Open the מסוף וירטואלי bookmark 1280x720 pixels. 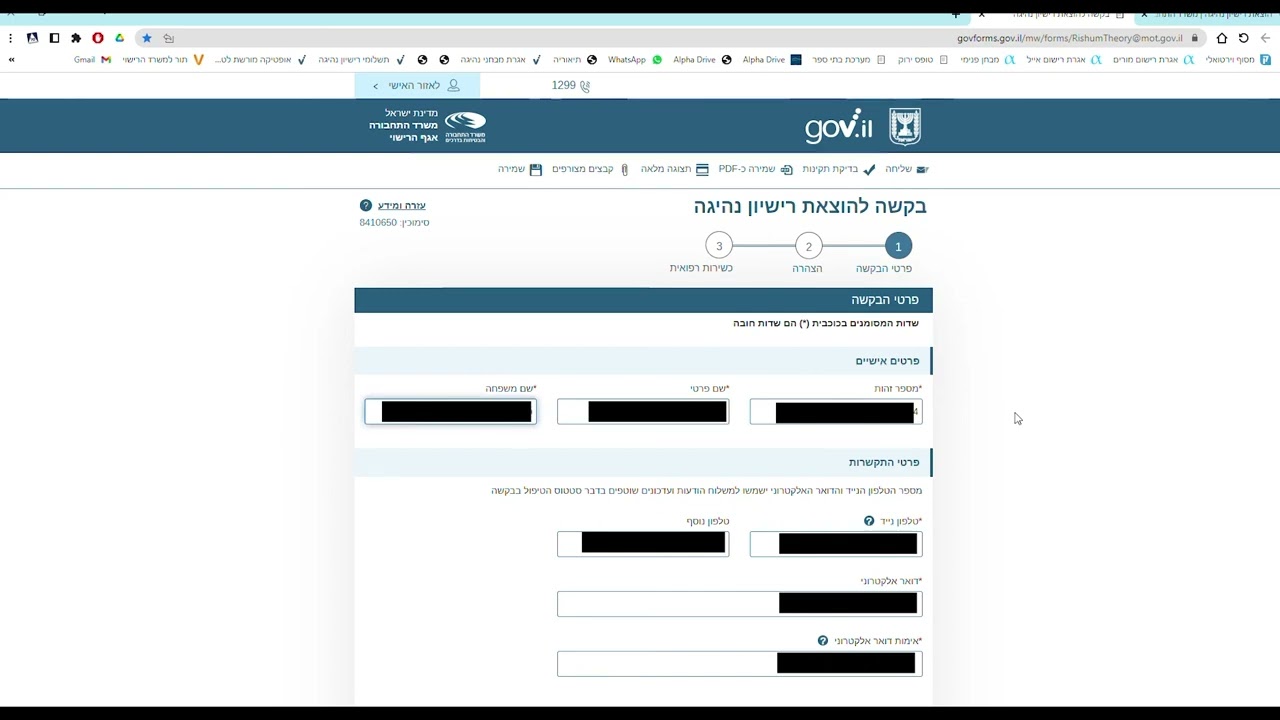[x=1237, y=60]
